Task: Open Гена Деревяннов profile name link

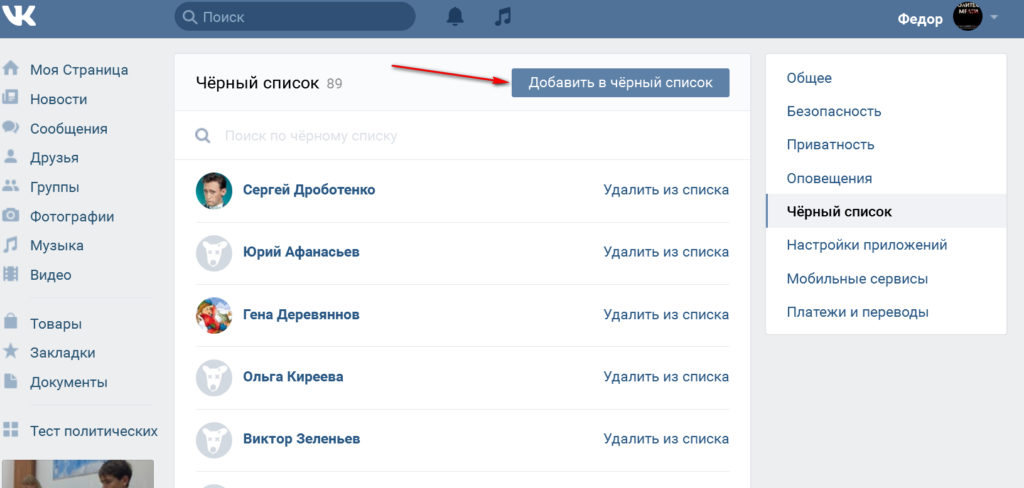Action: click(301, 315)
